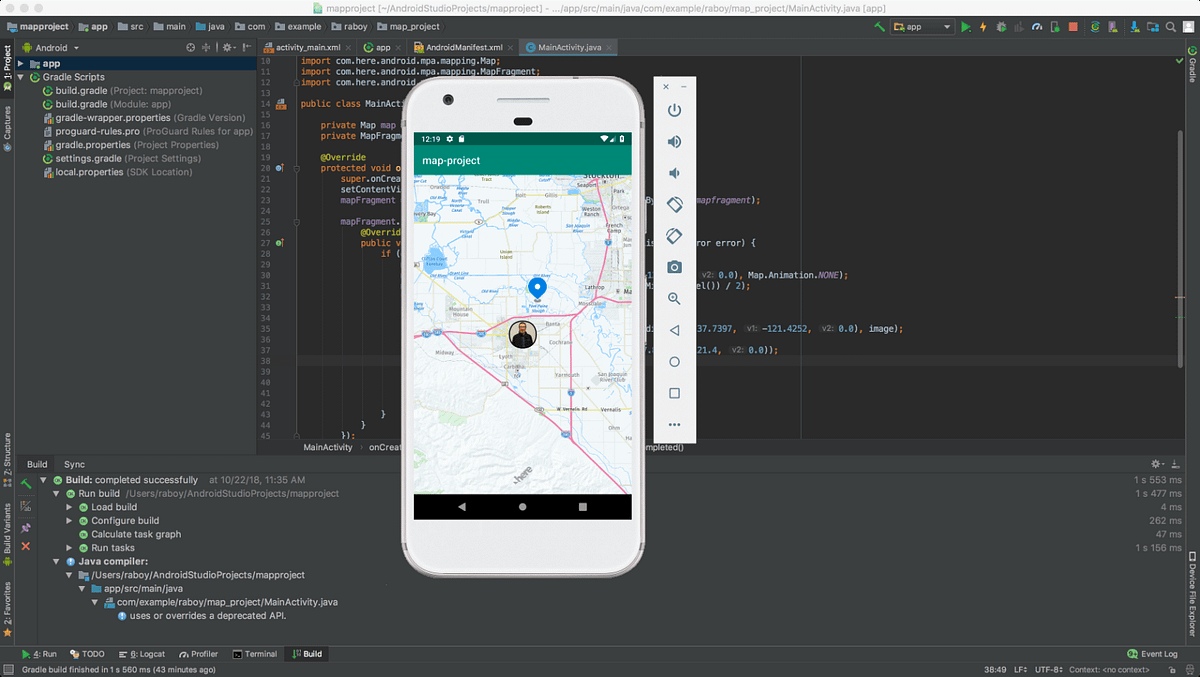Apply Changes using the lightning bolt icon
The width and height of the screenshot is (1200, 677).
pyautogui.click(x=983, y=26)
